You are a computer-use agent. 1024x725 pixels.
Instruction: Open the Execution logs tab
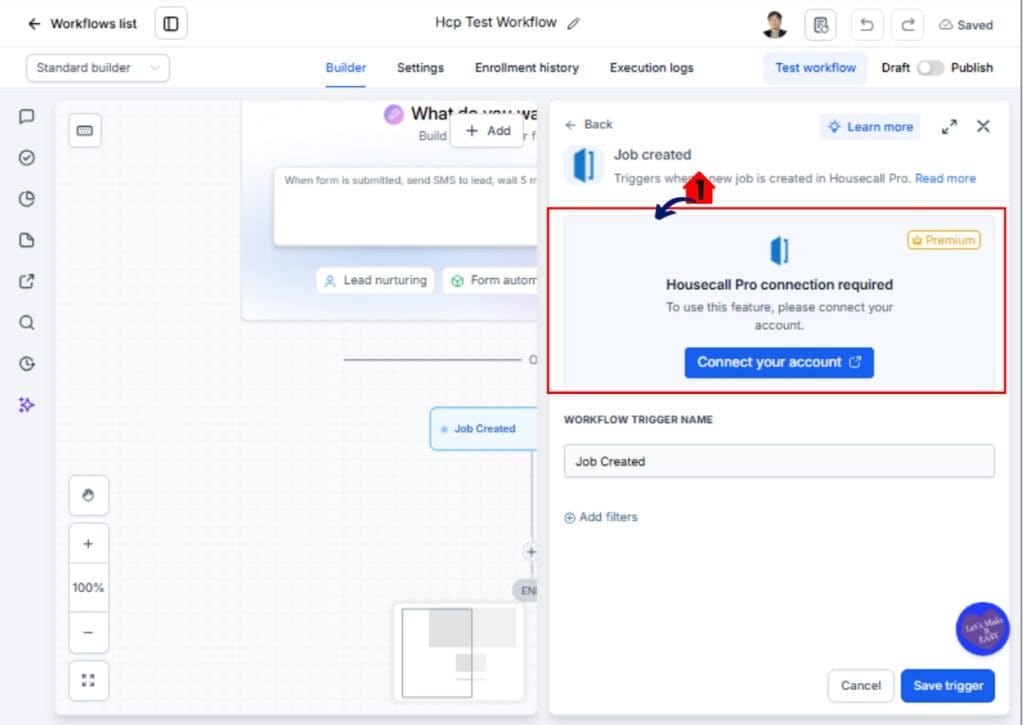coord(651,68)
